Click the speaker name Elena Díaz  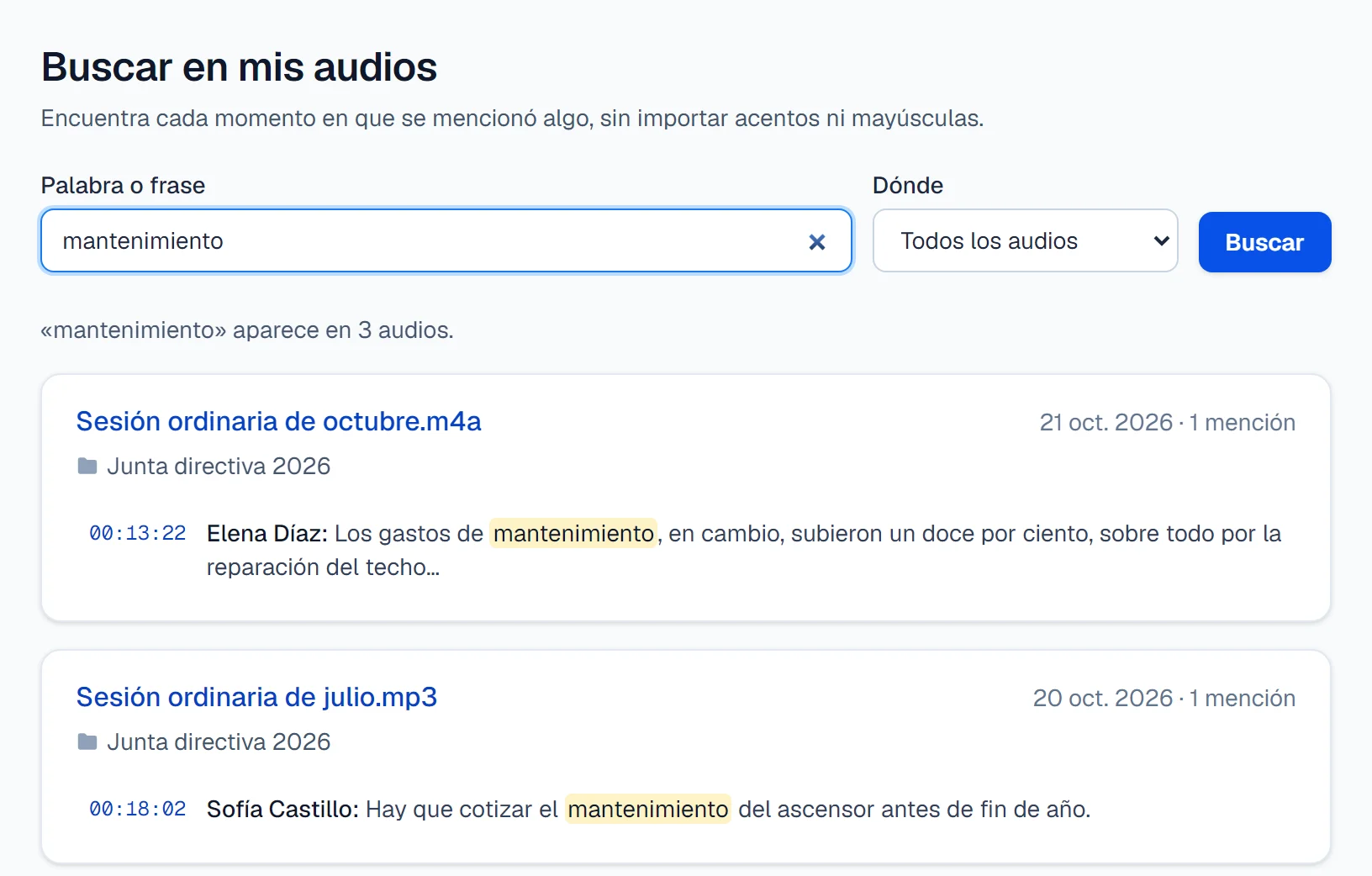[x=266, y=533]
